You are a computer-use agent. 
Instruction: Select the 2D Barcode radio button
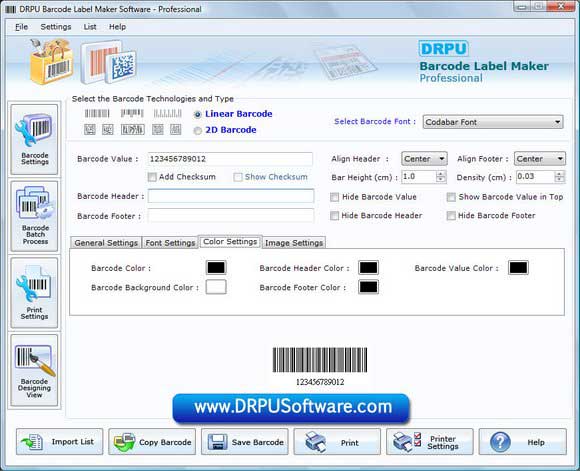[198, 131]
